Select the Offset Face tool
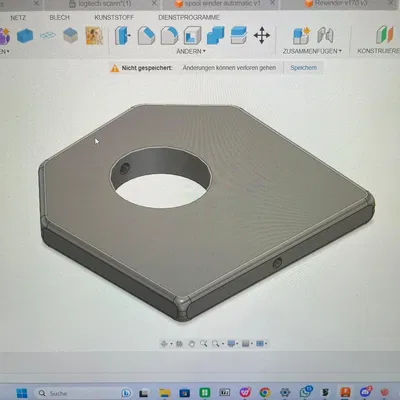The width and height of the screenshot is (400, 400). [239, 35]
